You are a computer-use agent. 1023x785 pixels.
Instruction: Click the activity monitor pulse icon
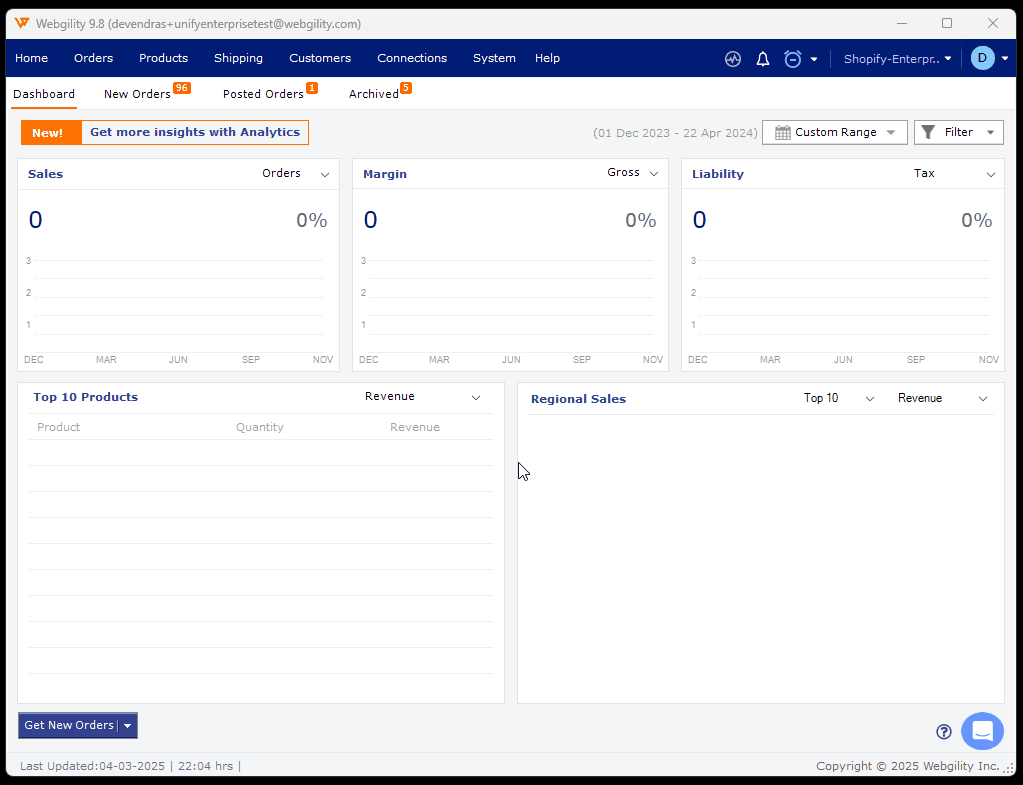pyautogui.click(x=733, y=59)
